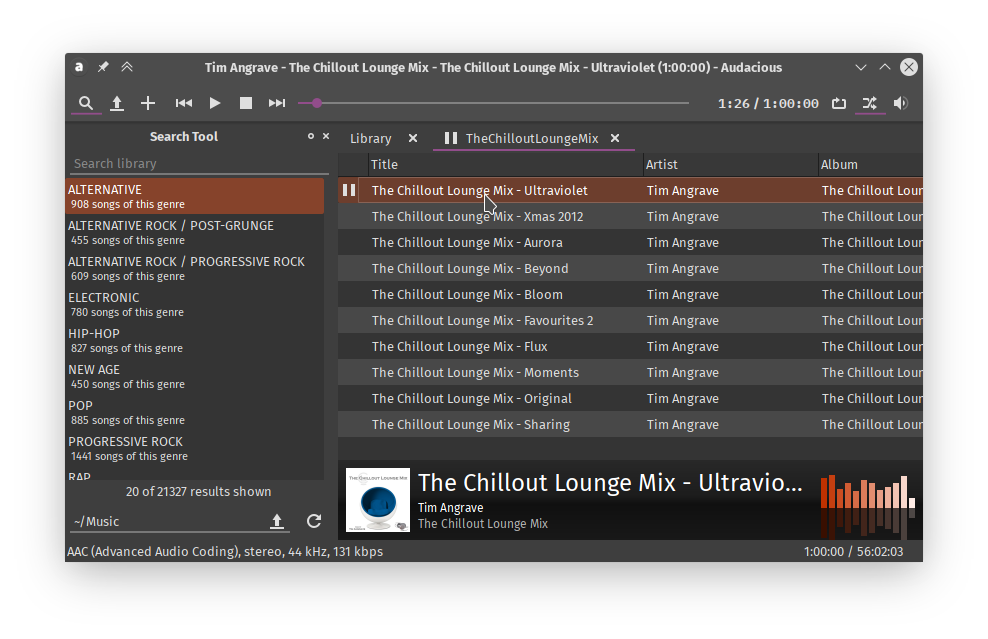
Task: Skip to the next track
Action: click(x=277, y=103)
